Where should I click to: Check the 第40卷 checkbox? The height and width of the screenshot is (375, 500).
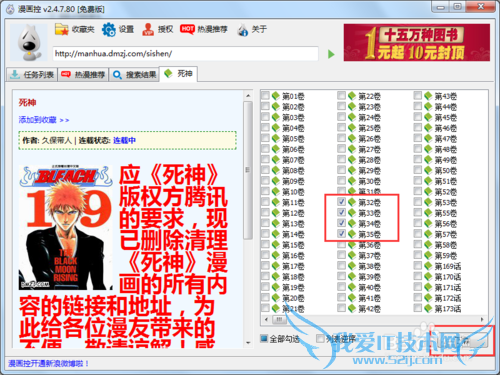341,287
